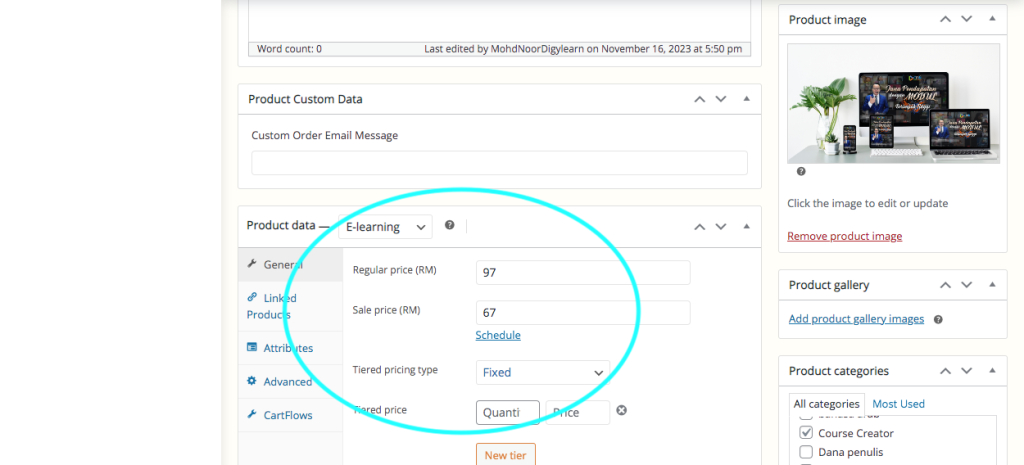
Task: Open the Tiered pricing type dropdown
Action: (543, 372)
